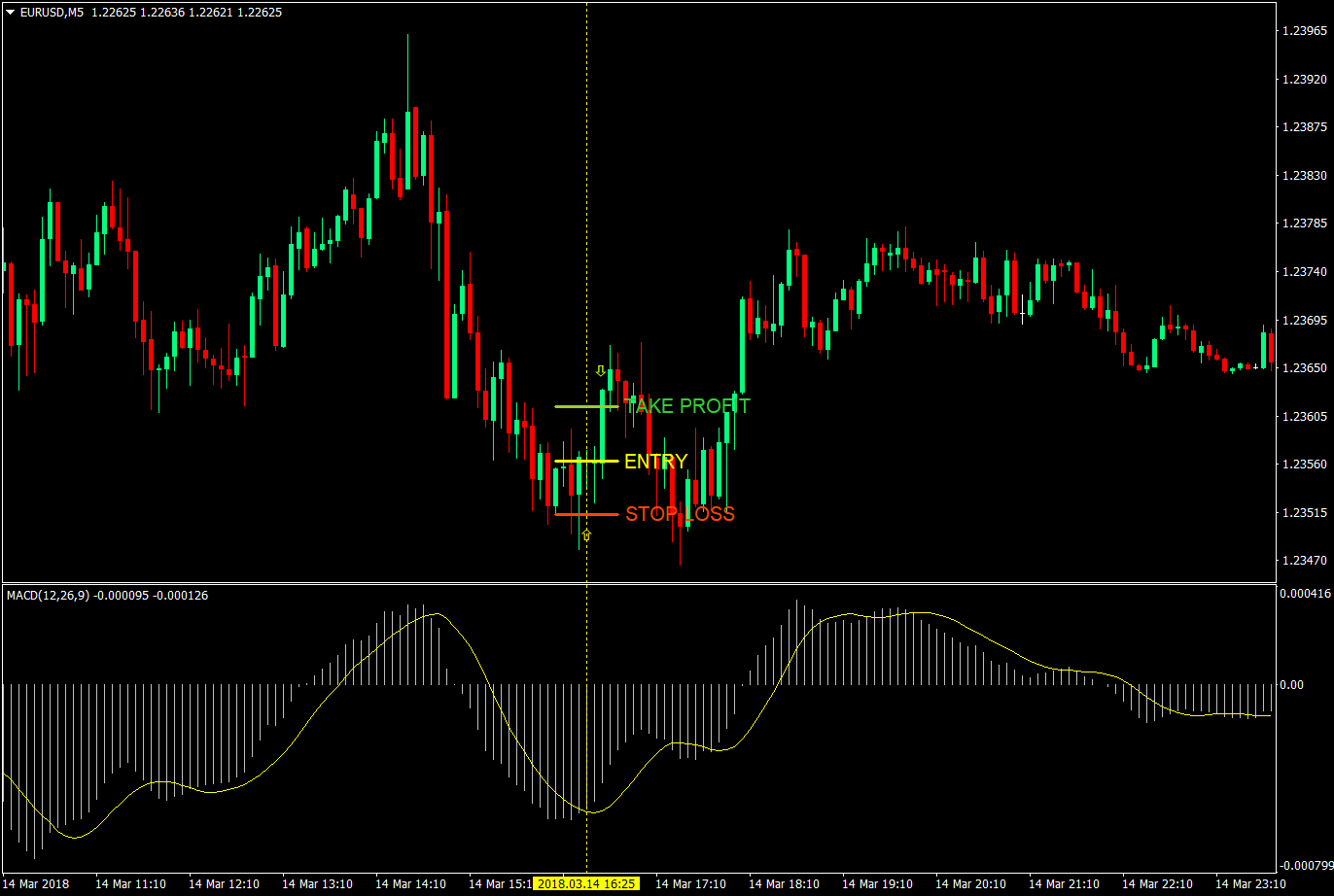Click the 14 Mar 2018 axis label
This screenshot has width=1334, height=896.
click(34, 885)
